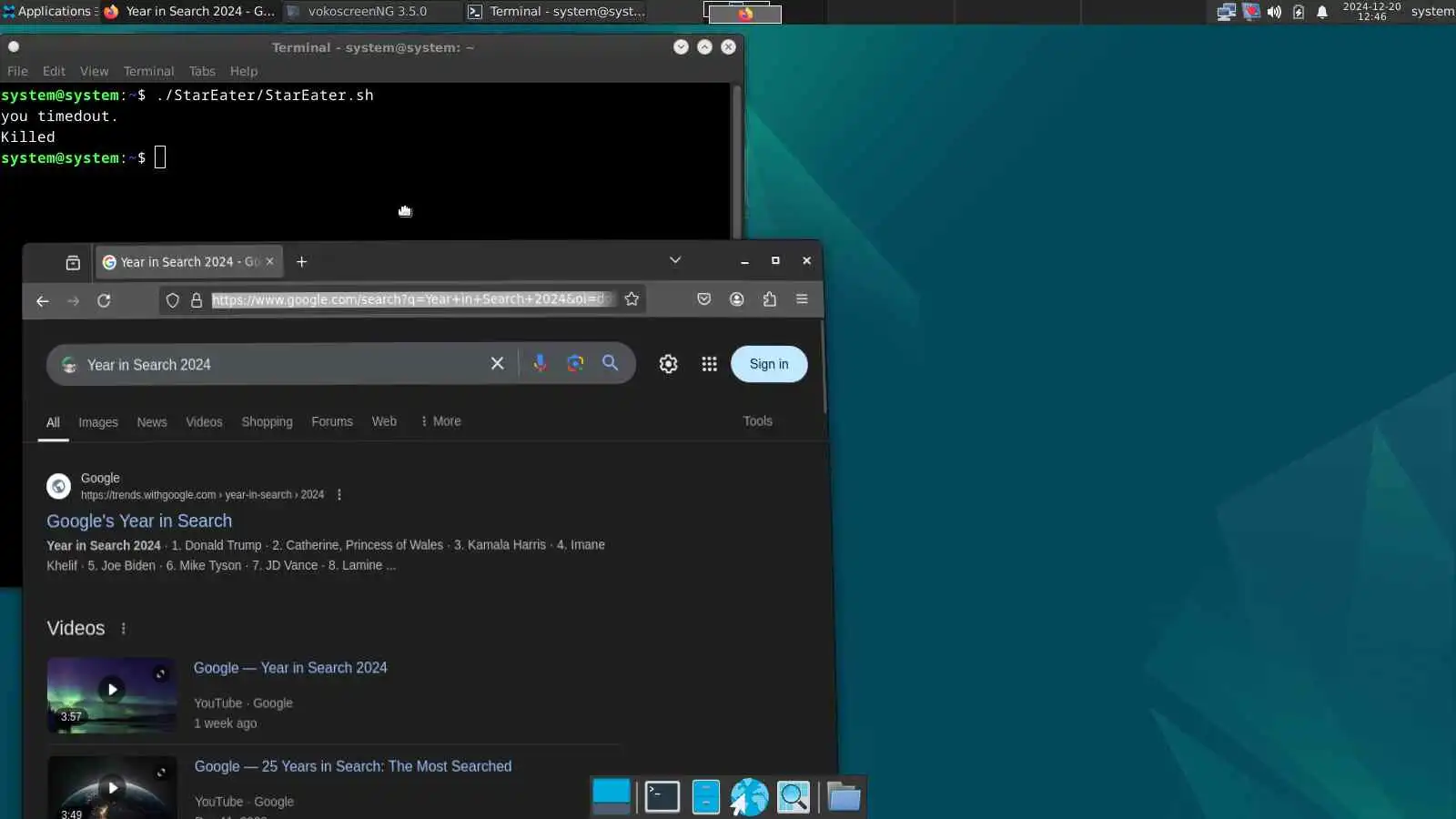Select the All search results tab
Screen dimensions: 1456x819
(x=53, y=422)
